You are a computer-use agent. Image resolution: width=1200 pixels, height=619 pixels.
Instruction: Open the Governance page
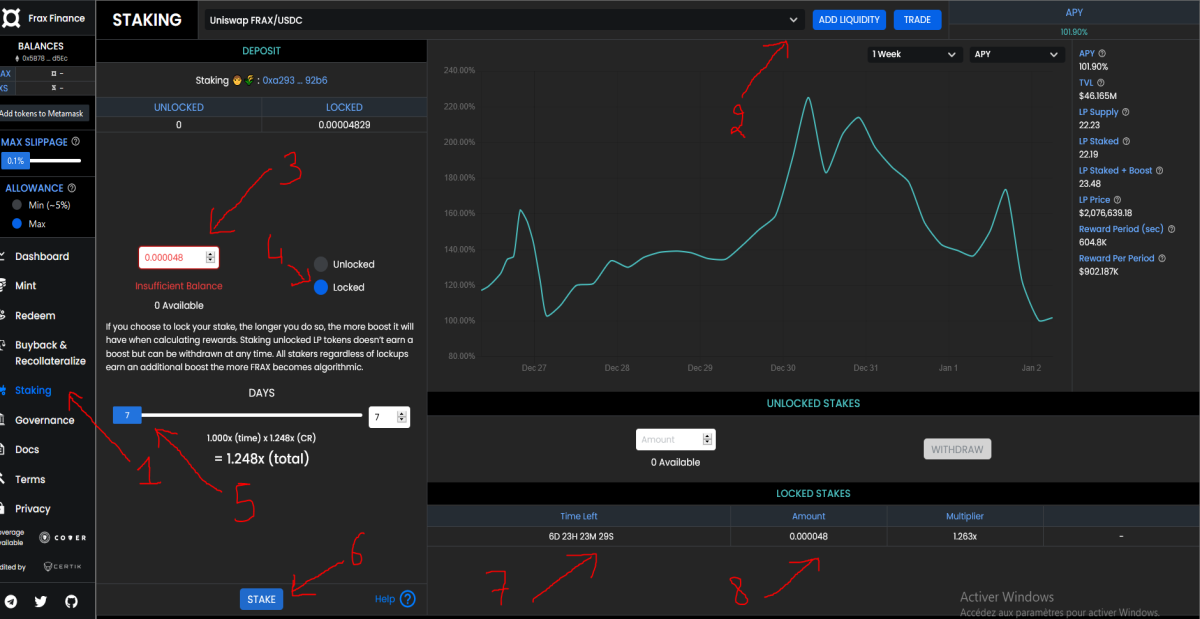[45, 421]
